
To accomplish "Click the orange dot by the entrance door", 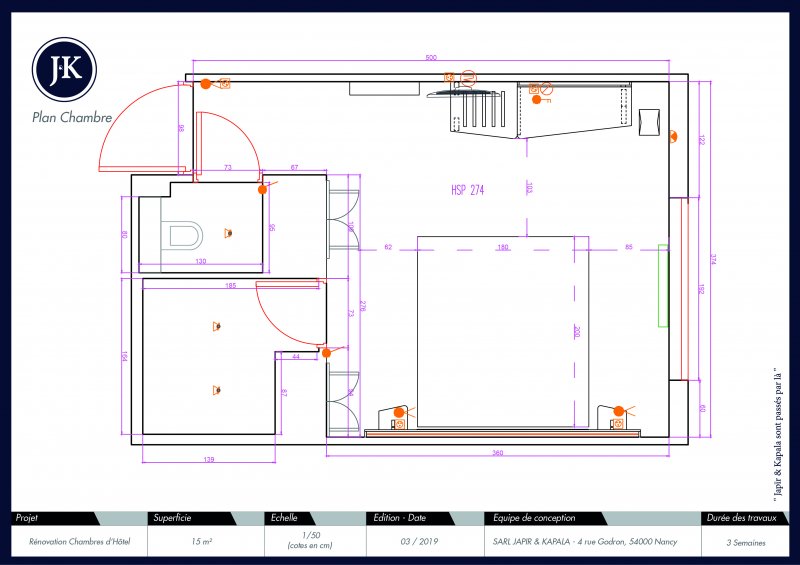I will tap(206, 84).
